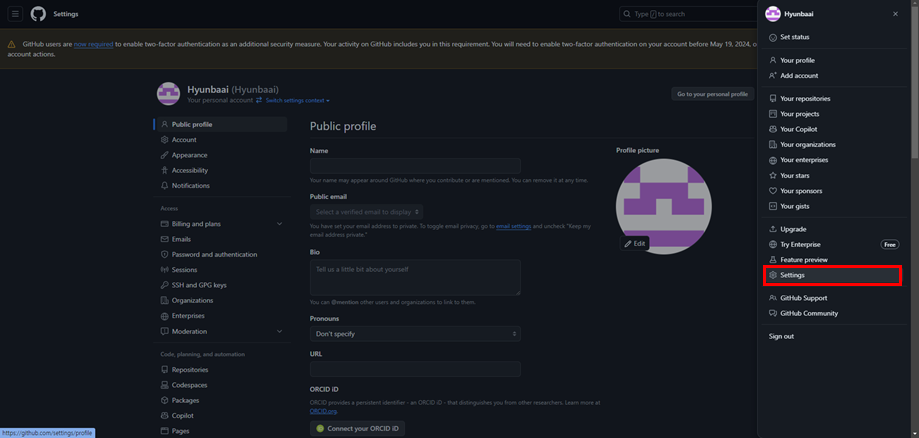The image size is (919, 438).
Task: Click Connect your ORCID iD button
Action: (358, 429)
